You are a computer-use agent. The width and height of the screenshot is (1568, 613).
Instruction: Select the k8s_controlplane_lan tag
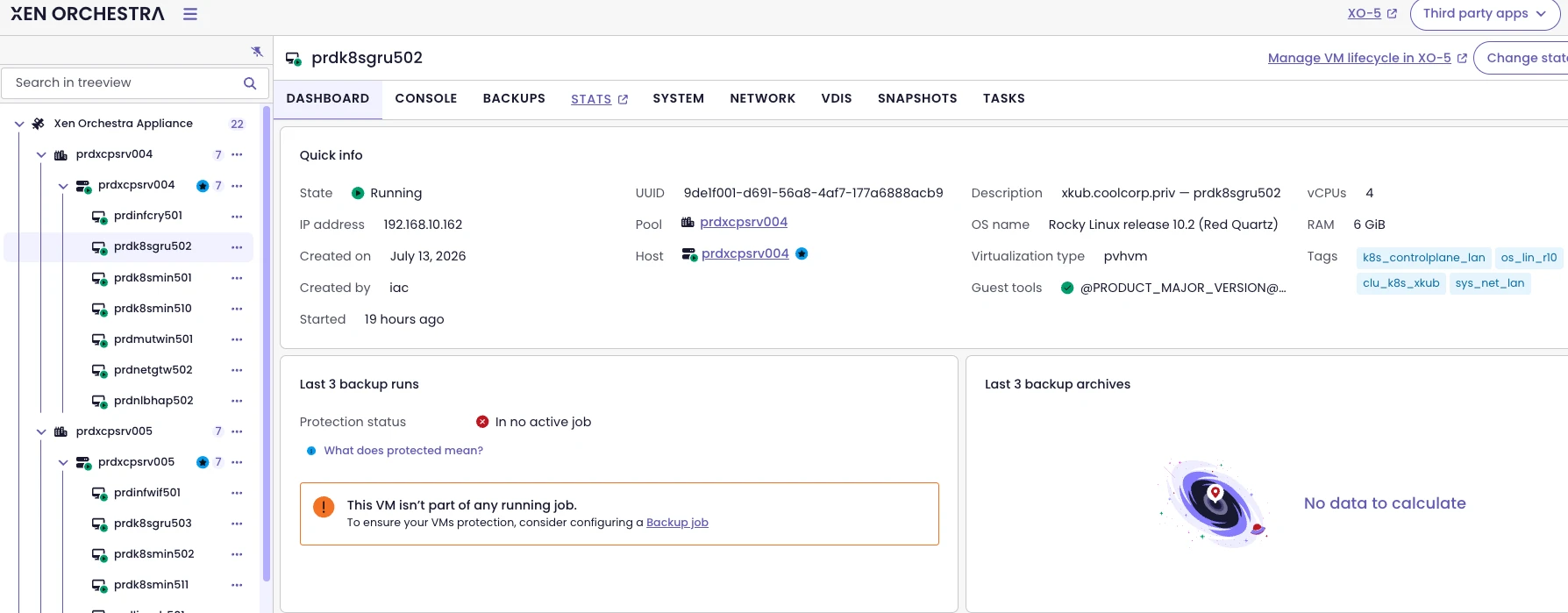point(1423,258)
